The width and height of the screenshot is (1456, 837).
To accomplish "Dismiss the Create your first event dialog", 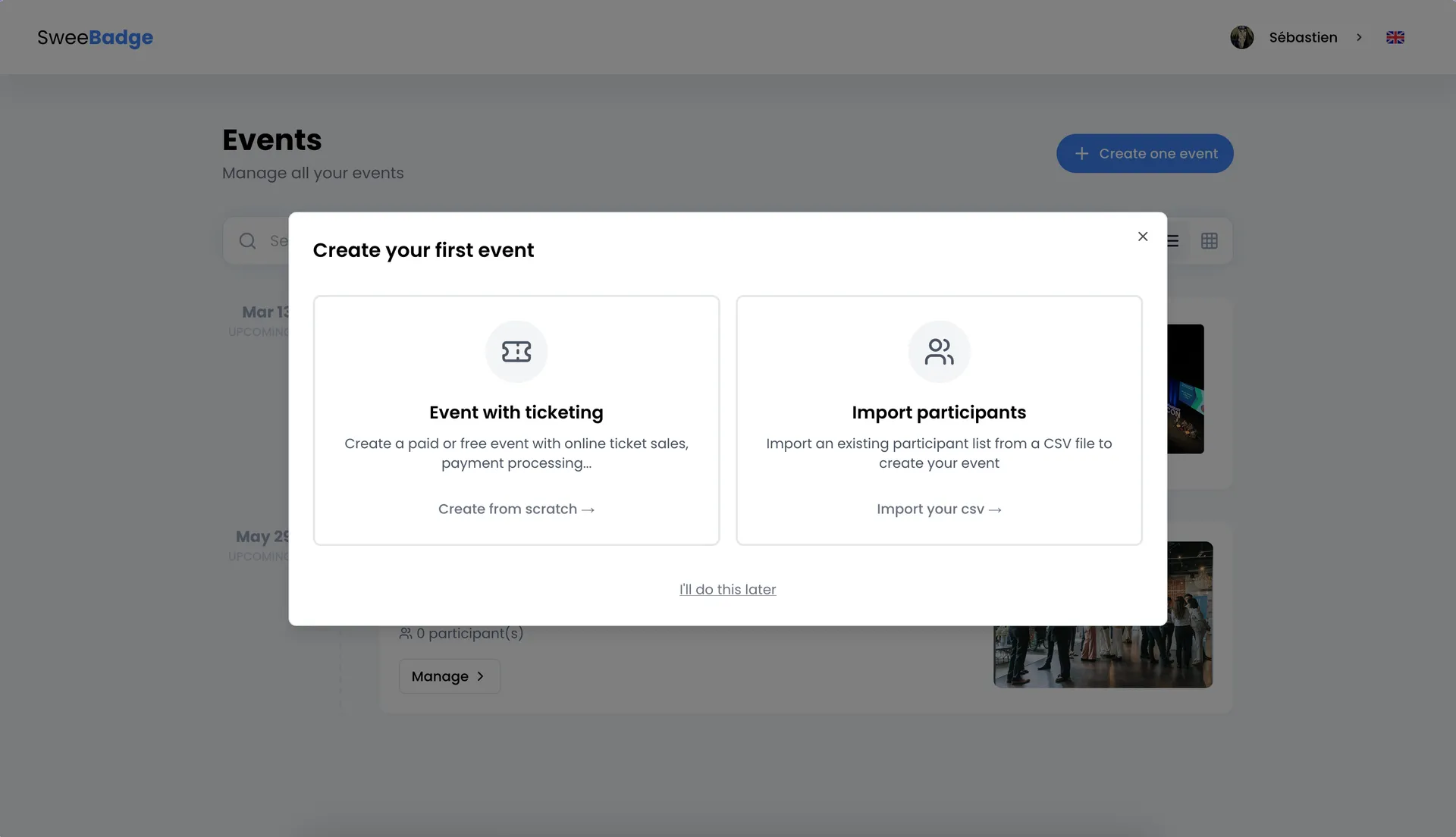I will coord(1143,237).
